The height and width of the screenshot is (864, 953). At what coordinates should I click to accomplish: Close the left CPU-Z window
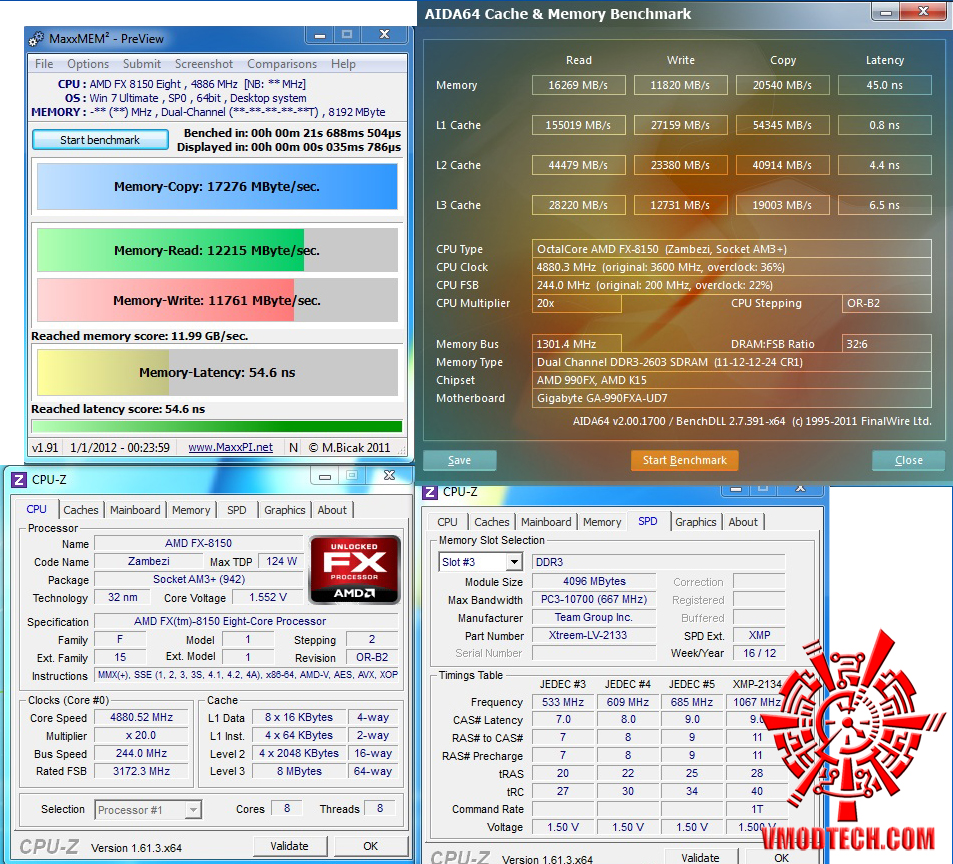tap(390, 476)
